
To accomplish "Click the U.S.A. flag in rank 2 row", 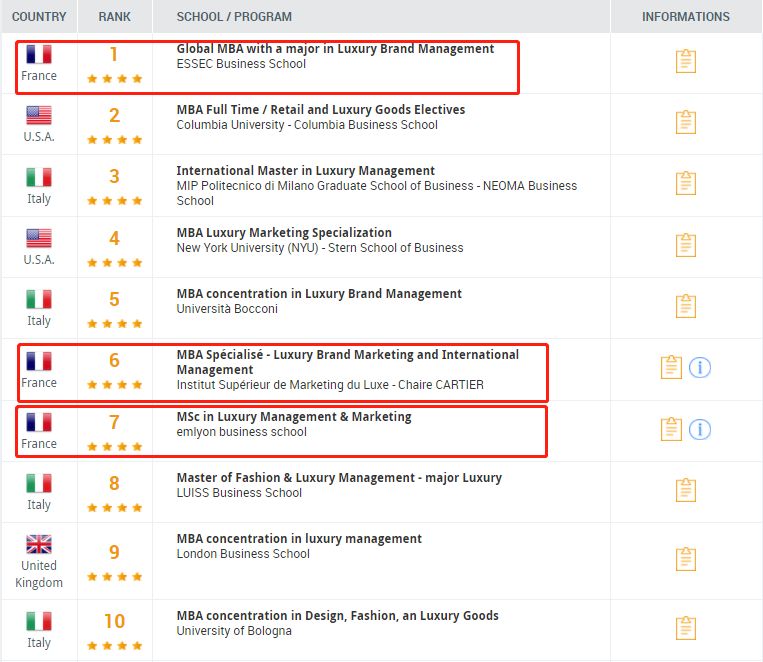I will [x=39, y=115].
